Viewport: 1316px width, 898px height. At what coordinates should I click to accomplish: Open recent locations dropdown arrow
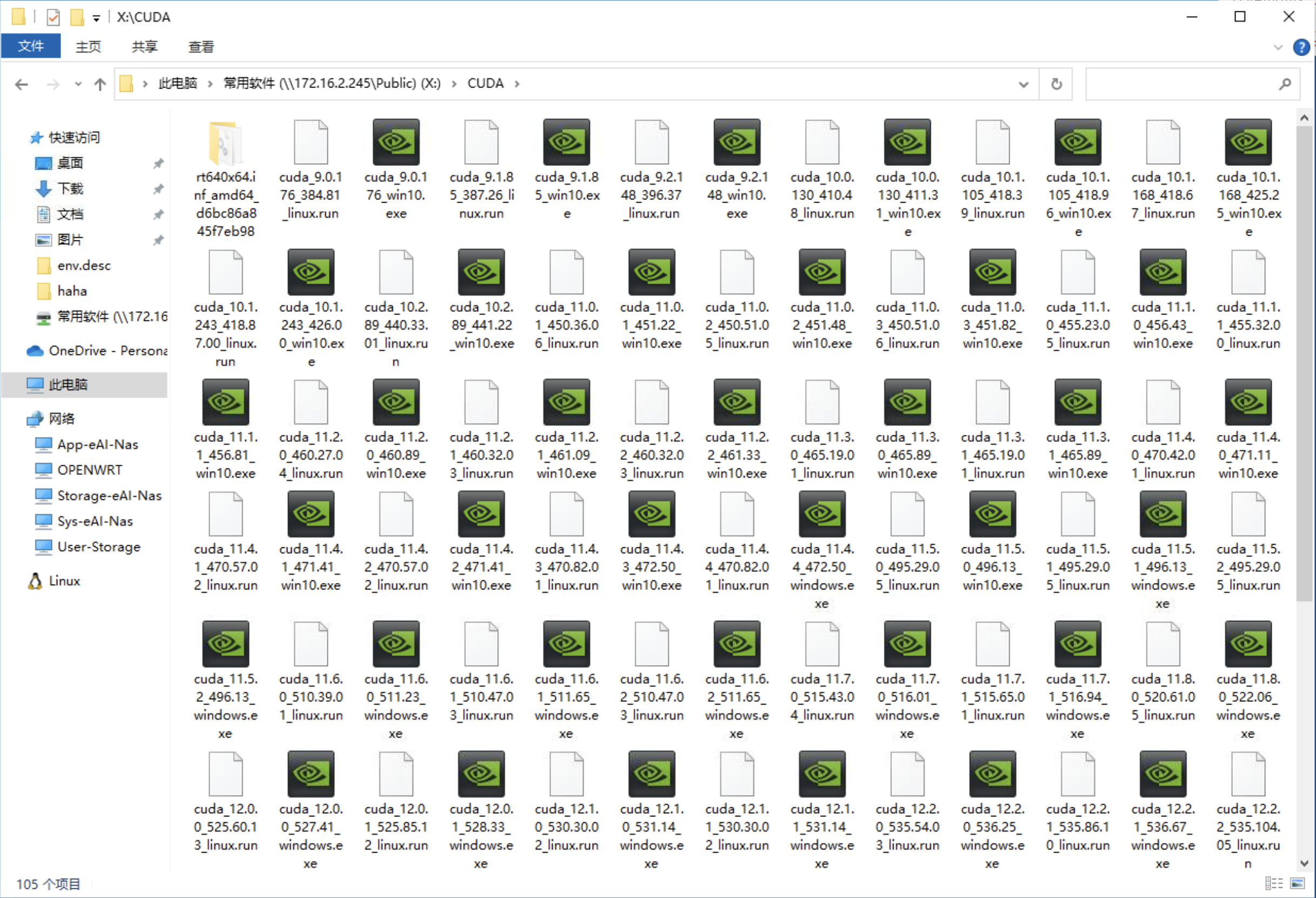[78, 84]
